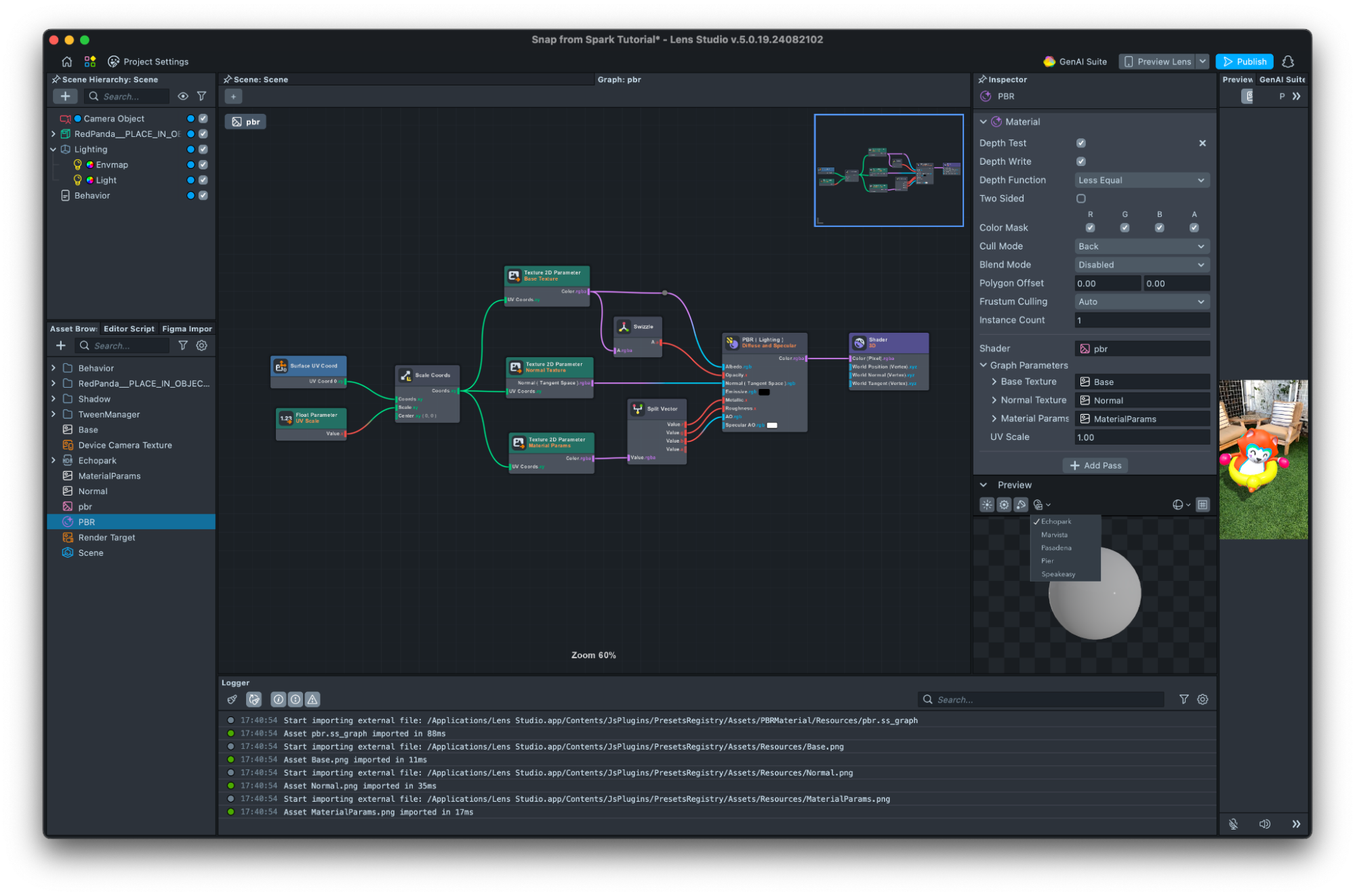Click the GenAI Suite button
Image resolution: width=1355 pixels, height=896 pixels.
[1075, 62]
